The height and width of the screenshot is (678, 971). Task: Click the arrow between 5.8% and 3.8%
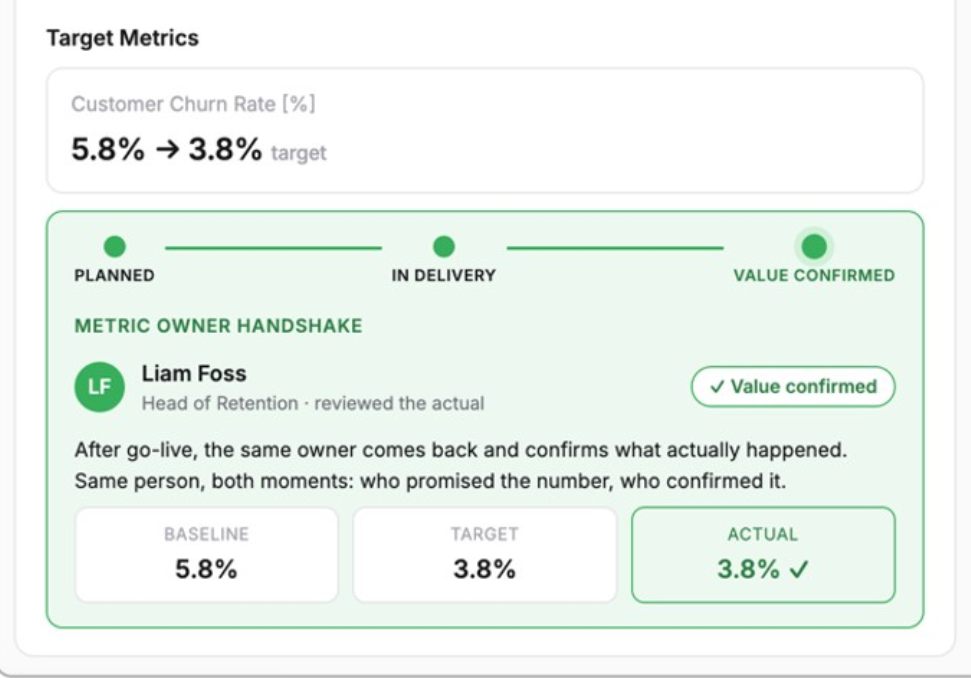coord(167,149)
